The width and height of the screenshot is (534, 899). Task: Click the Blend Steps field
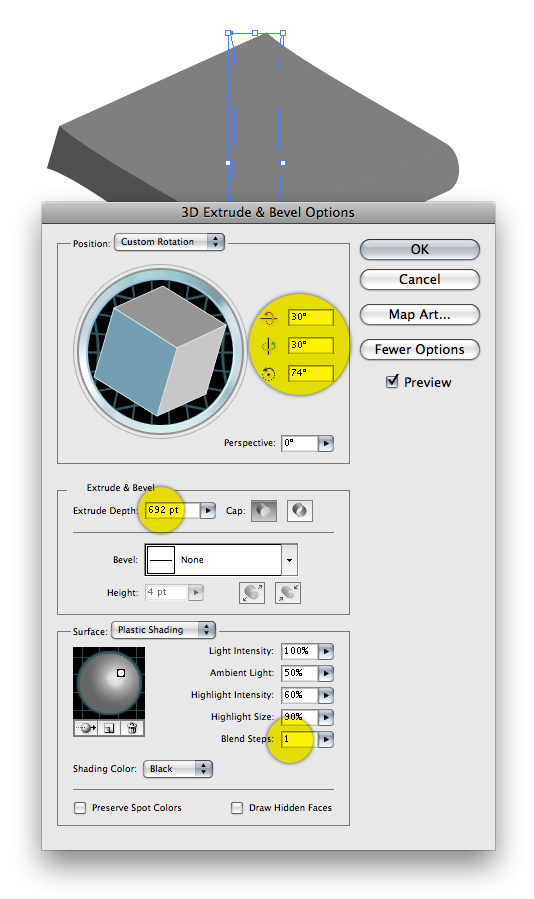click(x=299, y=739)
